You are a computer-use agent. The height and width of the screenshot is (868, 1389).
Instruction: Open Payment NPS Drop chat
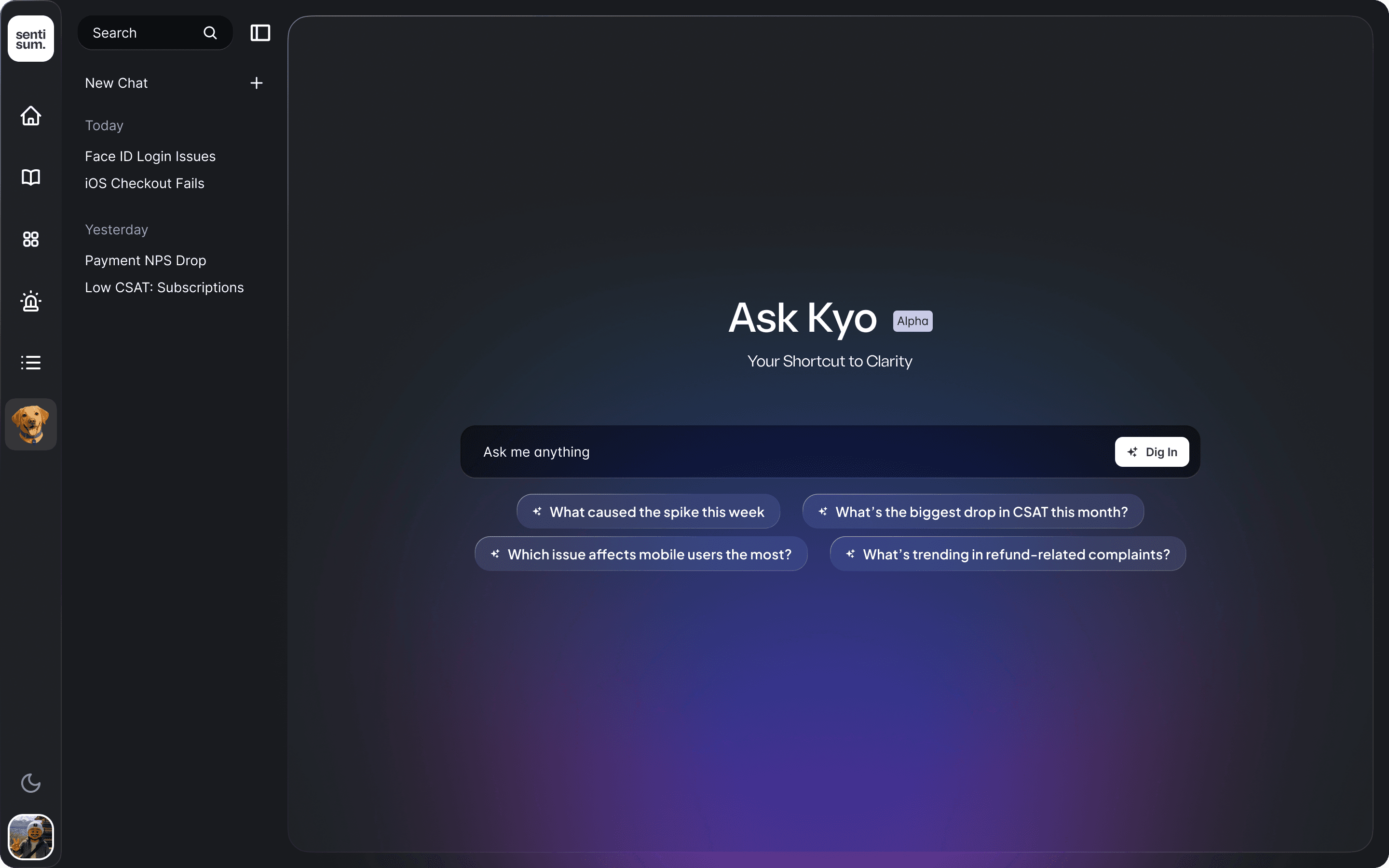(x=146, y=260)
